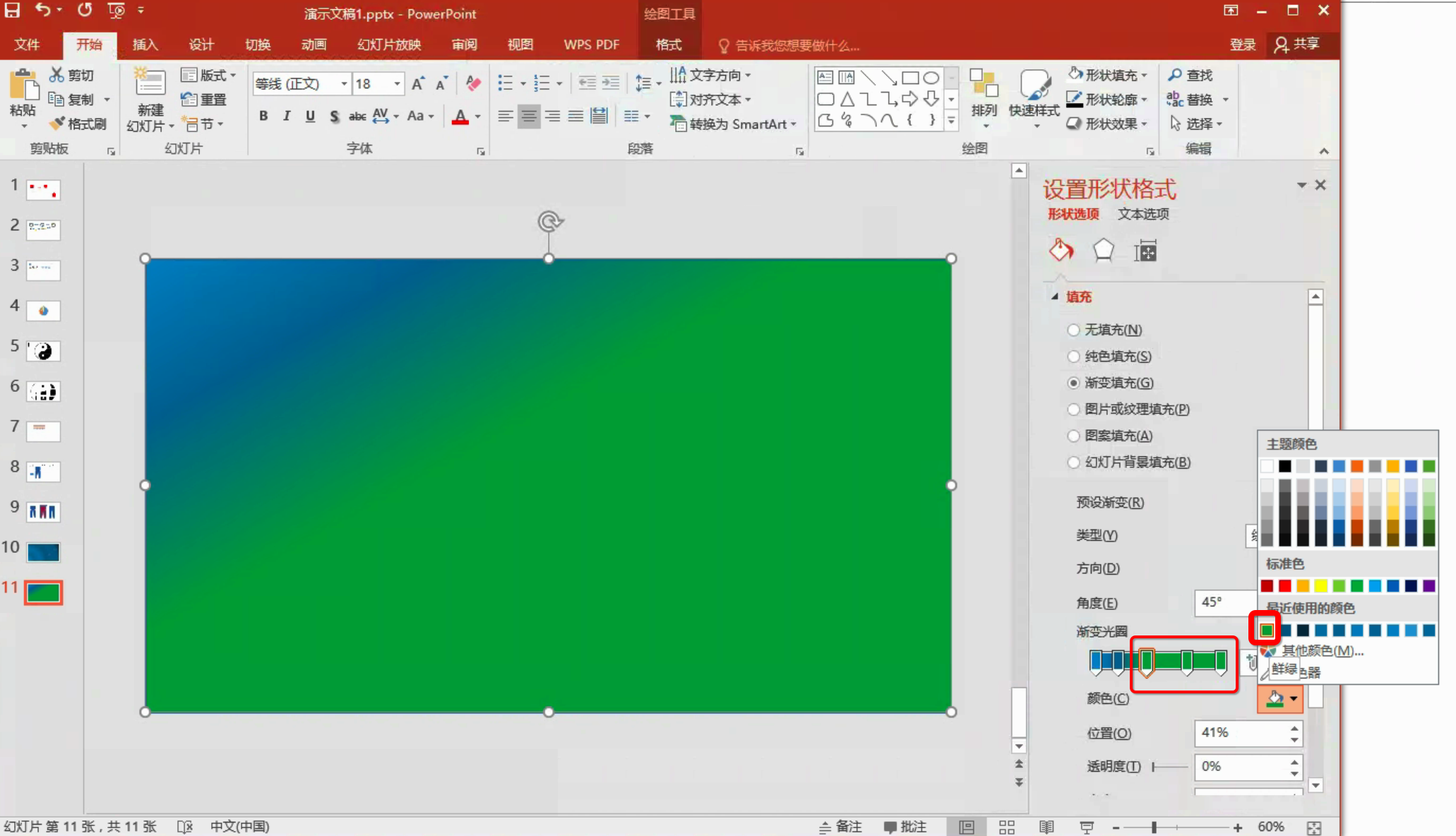Image resolution: width=1456 pixels, height=836 pixels.
Task: Switch to slide sorter view icon
Action: [x=1006, y=826]
